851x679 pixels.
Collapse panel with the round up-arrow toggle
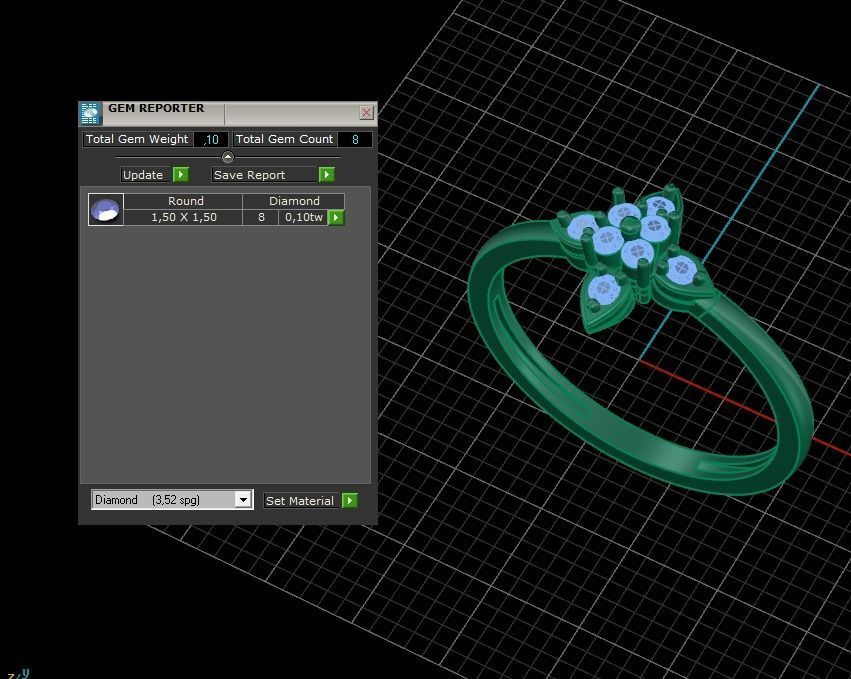[228, 157]
